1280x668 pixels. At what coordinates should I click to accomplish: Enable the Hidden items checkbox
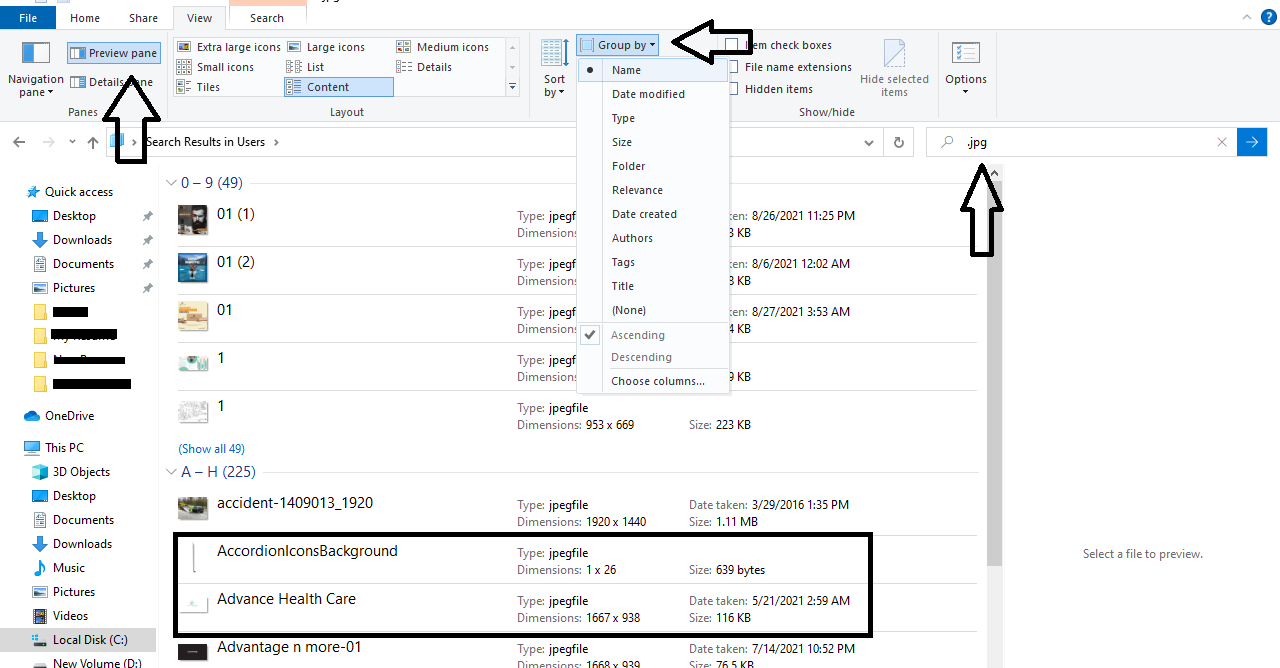(734, 89)
